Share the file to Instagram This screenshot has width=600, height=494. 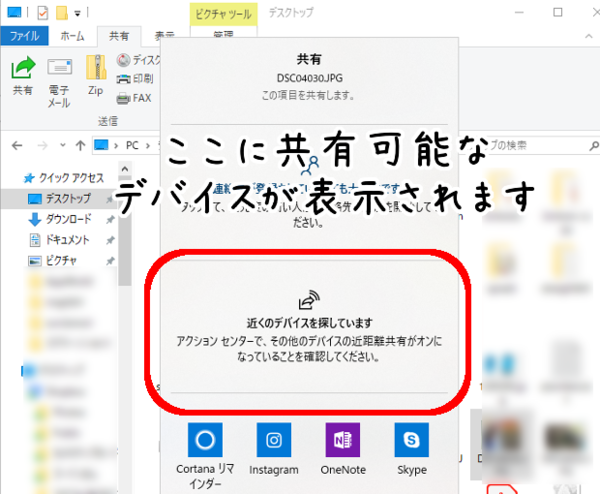(x=274, y=449)
